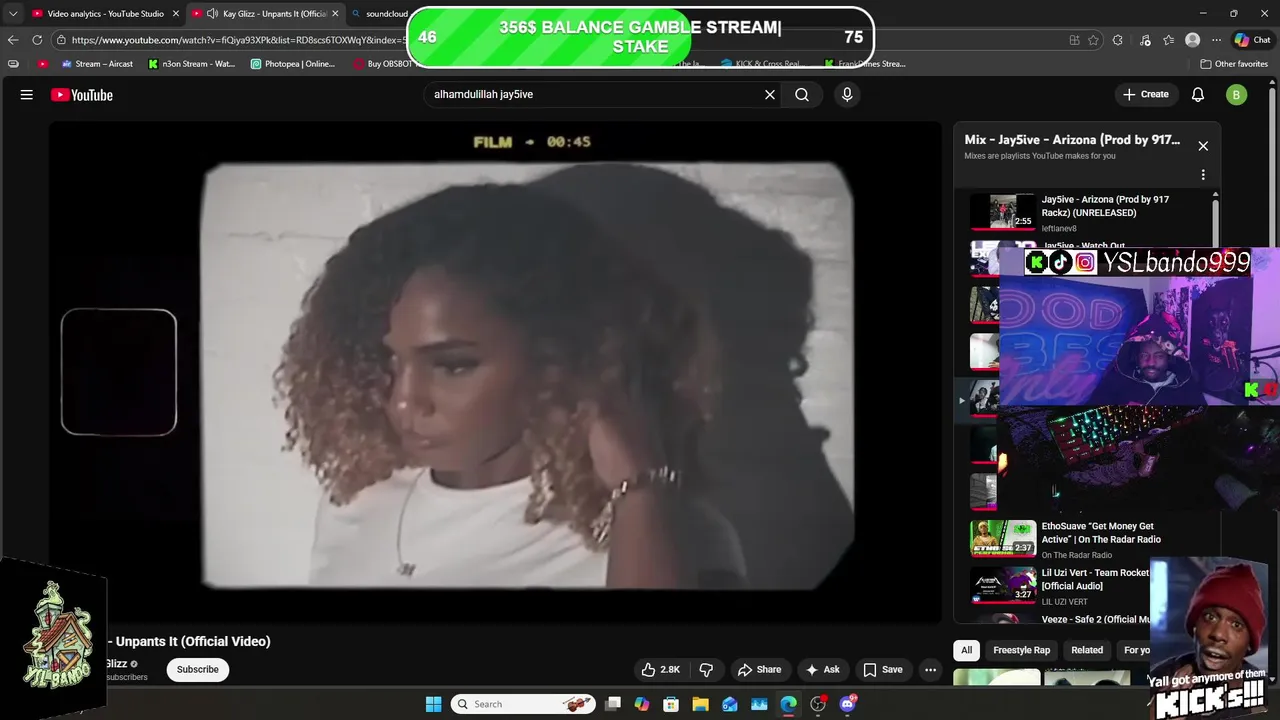
Task: Expand the Other favorites folder
Action: click(x=1234, y=64)
